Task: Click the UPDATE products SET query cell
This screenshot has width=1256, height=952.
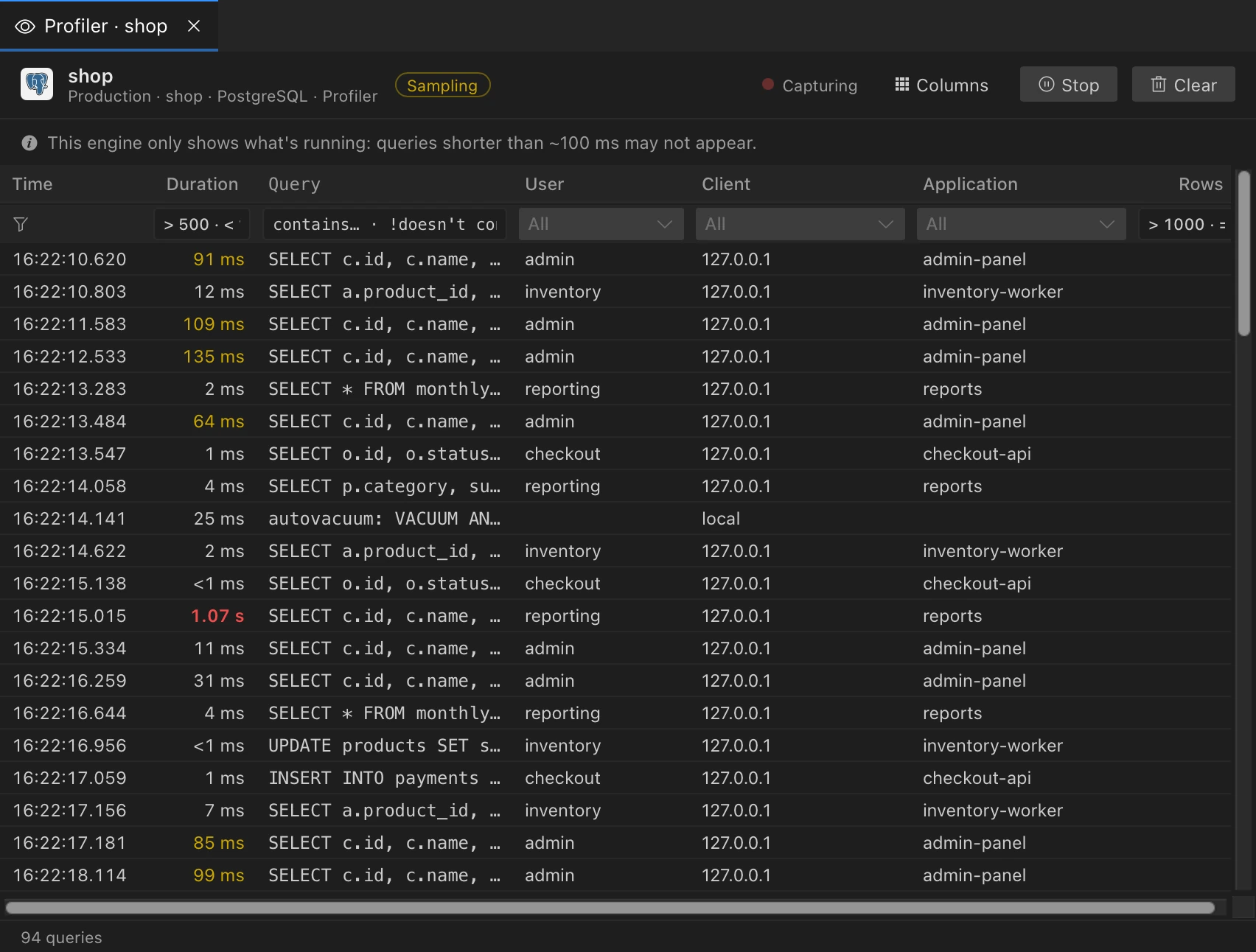Action: [384, 746]
